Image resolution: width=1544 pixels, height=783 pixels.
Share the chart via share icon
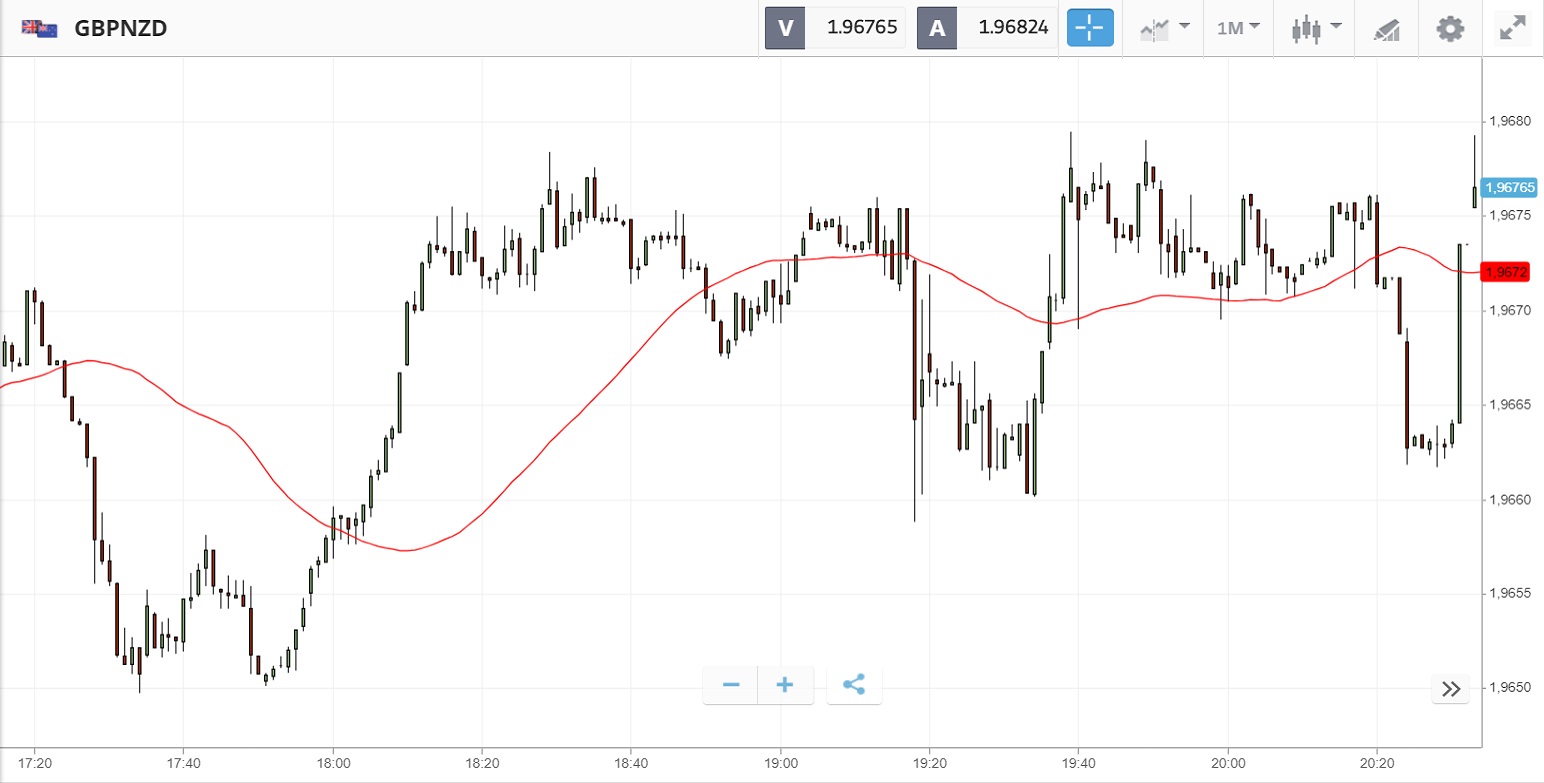(x=854, y=685)
